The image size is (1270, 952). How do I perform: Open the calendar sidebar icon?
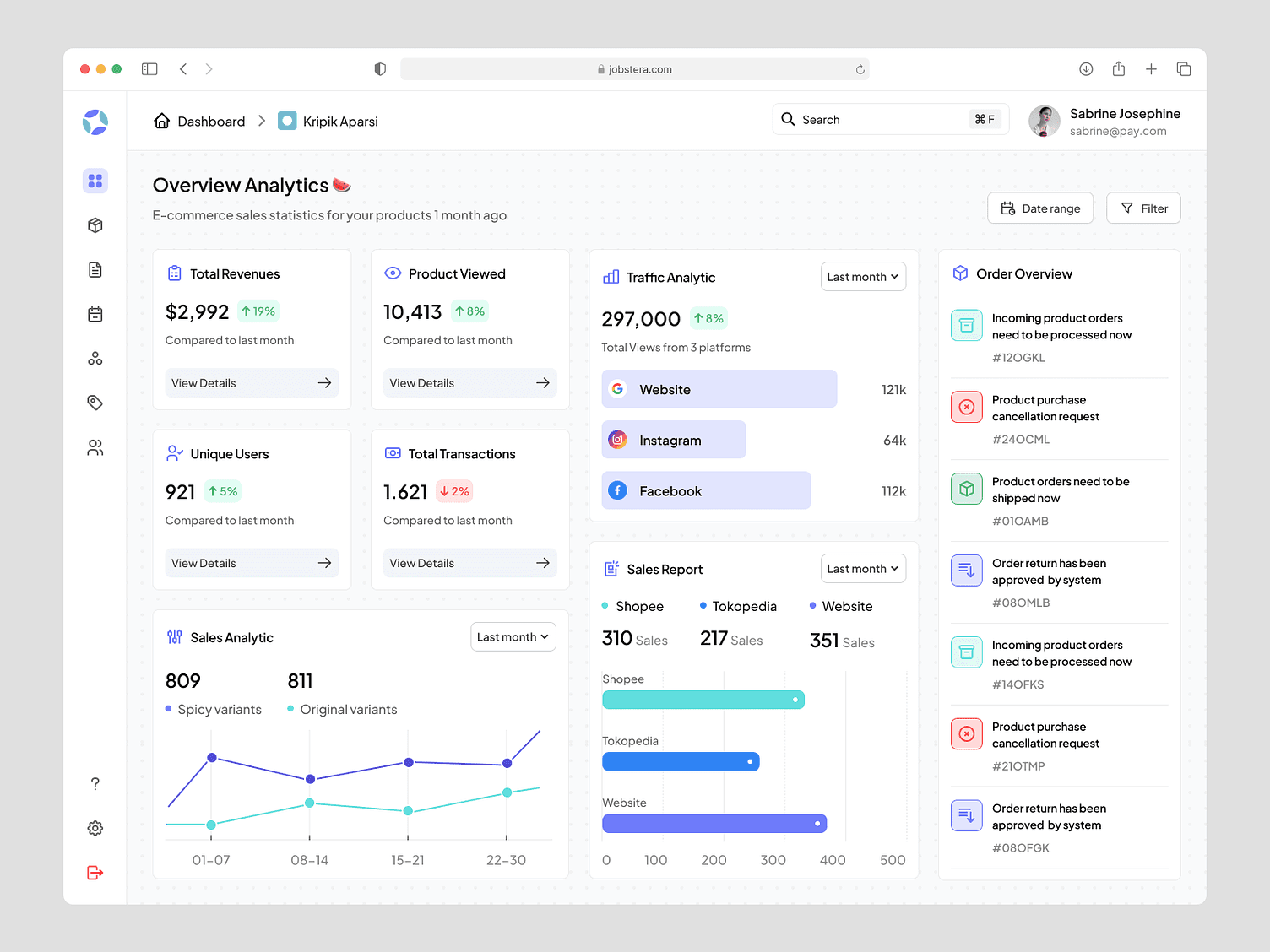[x=95, y=315]
